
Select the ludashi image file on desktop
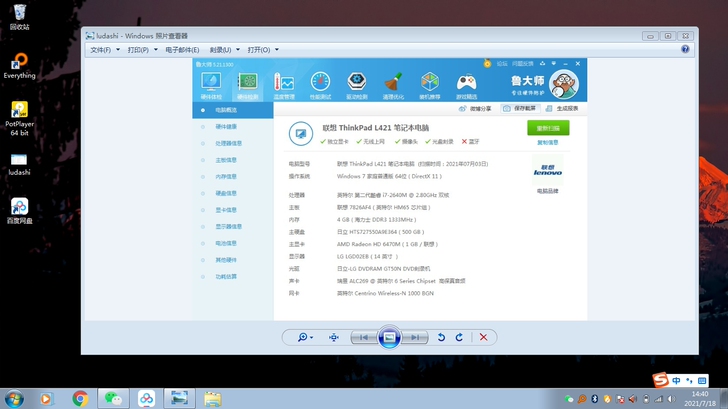coord(20,164)
